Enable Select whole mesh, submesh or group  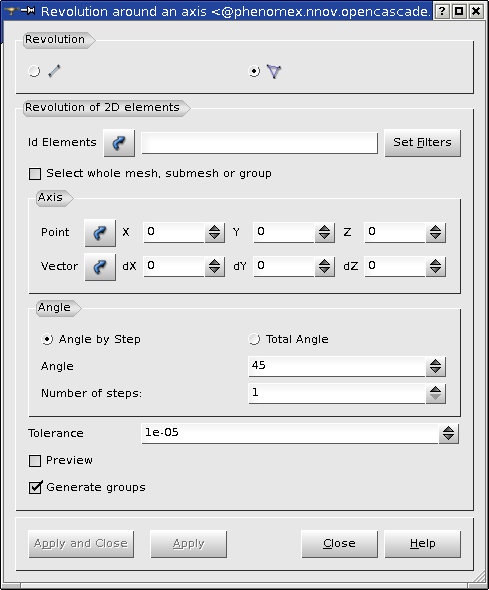point(35,174)
